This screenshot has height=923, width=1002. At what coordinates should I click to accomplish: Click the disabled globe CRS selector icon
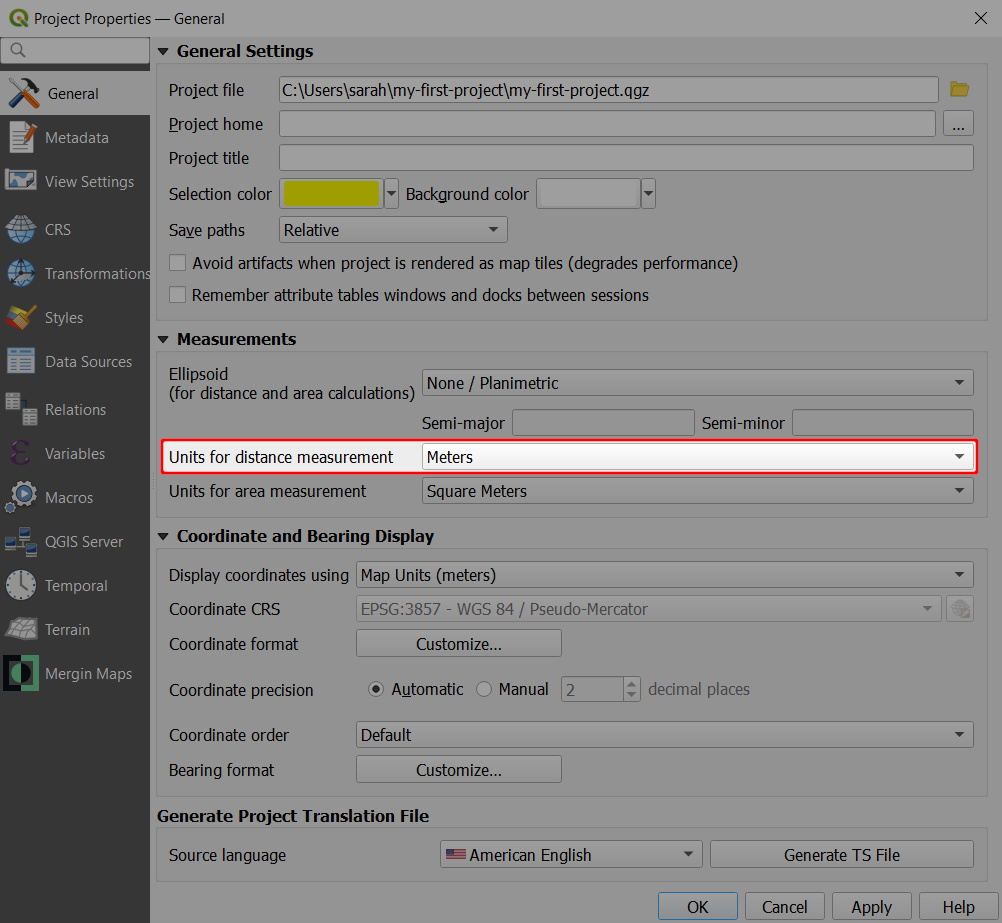960,609
